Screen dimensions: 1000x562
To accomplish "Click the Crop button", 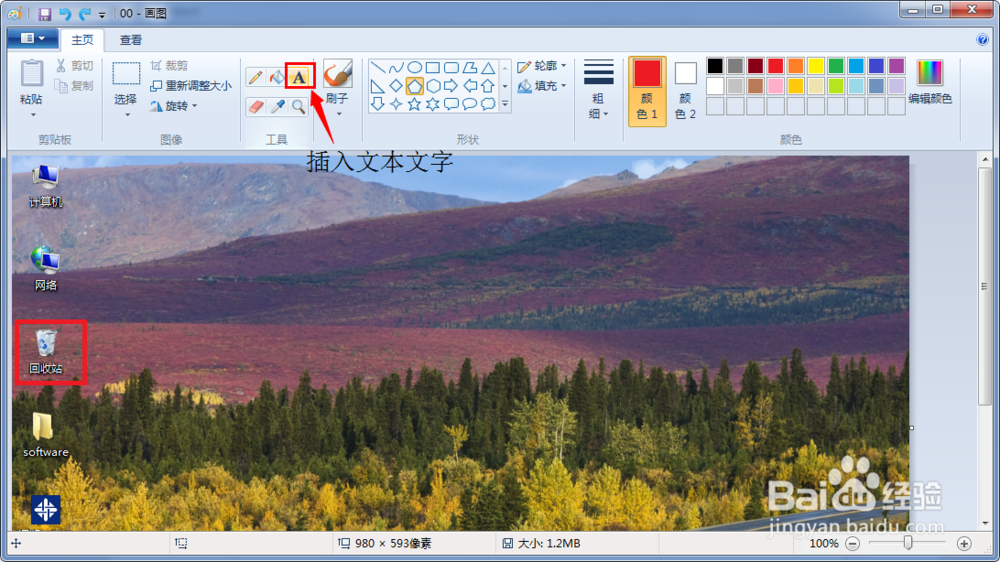I will click(x=169, y=66).
